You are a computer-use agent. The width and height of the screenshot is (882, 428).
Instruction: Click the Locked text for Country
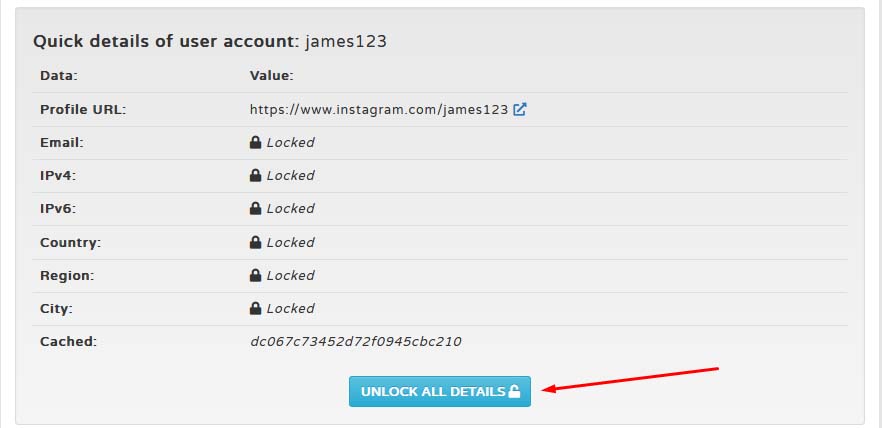tap(290, 242)
